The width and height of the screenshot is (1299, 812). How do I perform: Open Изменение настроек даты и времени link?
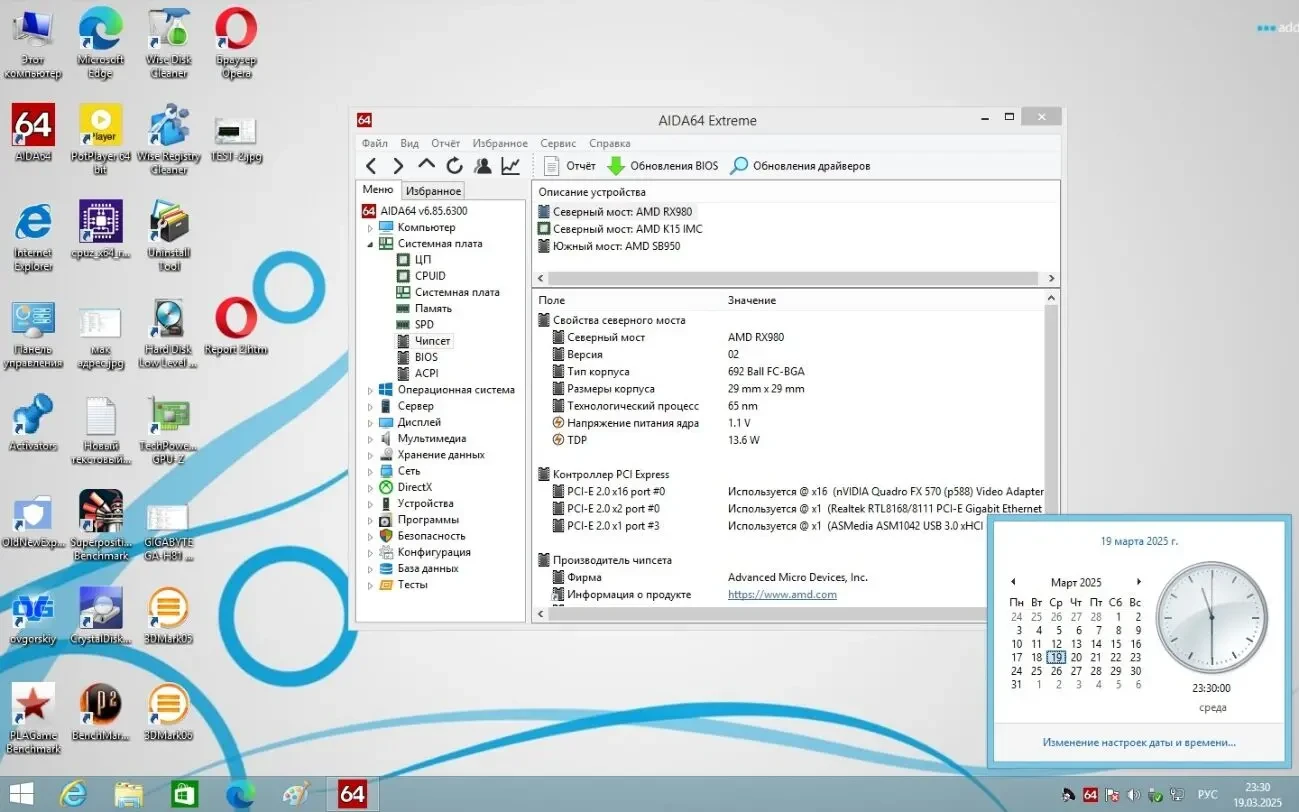1139,742
